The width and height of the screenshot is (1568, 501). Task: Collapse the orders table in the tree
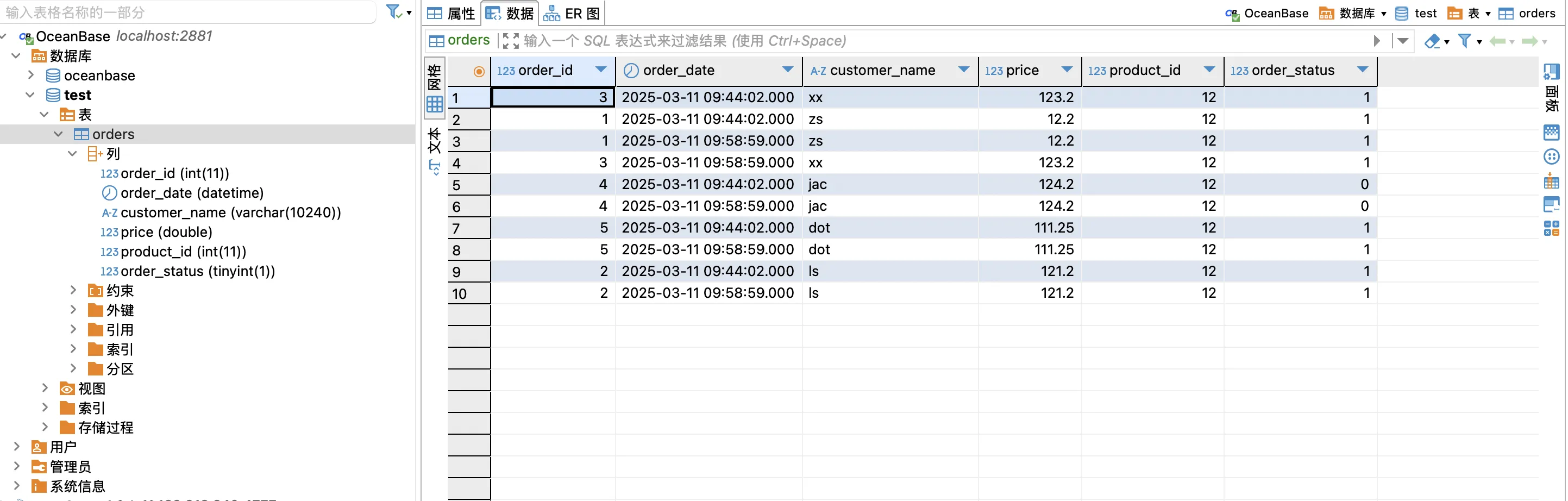59,134
